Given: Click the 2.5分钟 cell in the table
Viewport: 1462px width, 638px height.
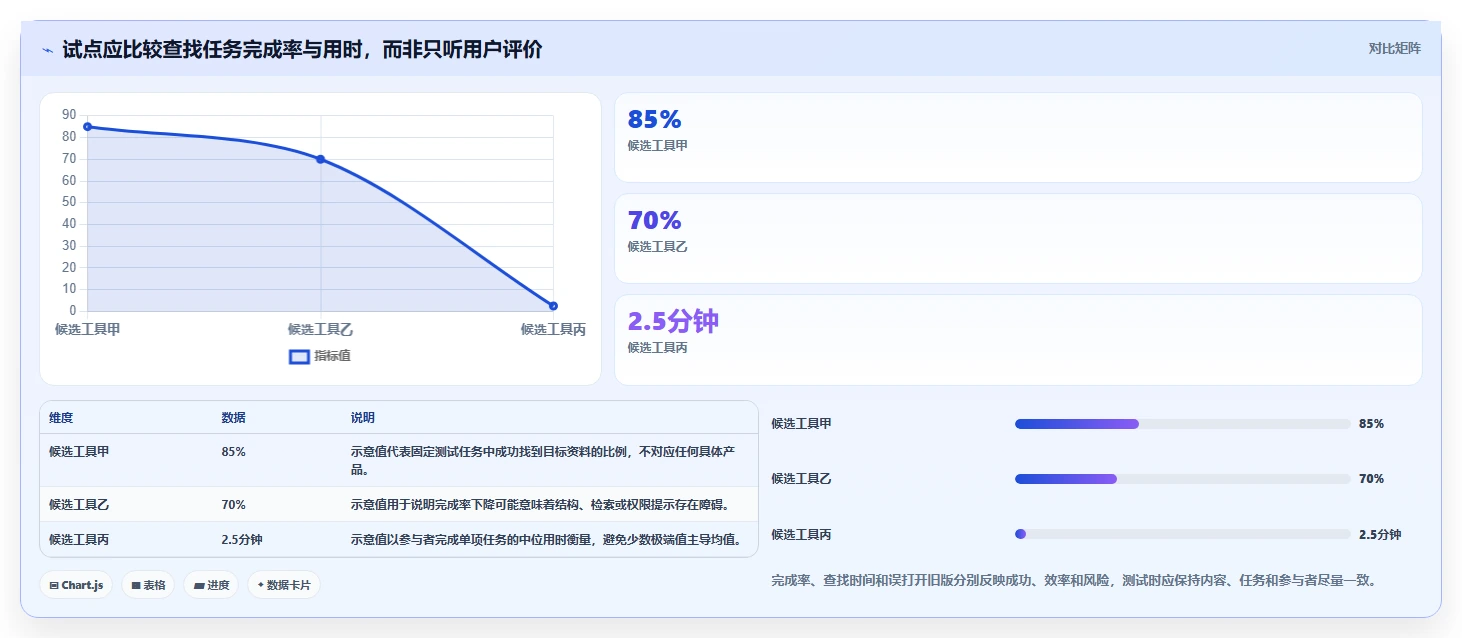Looking at the screenshot, I should coord(242,540).
